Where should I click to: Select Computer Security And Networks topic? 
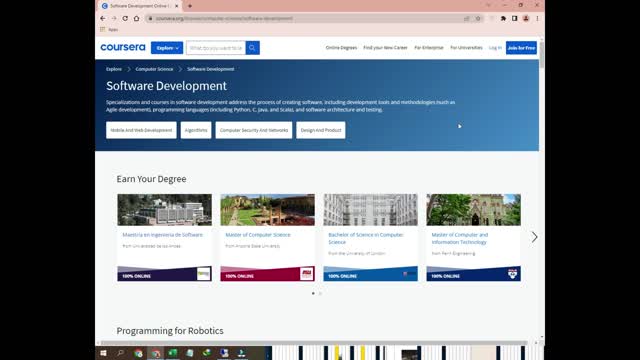(254, 130)
